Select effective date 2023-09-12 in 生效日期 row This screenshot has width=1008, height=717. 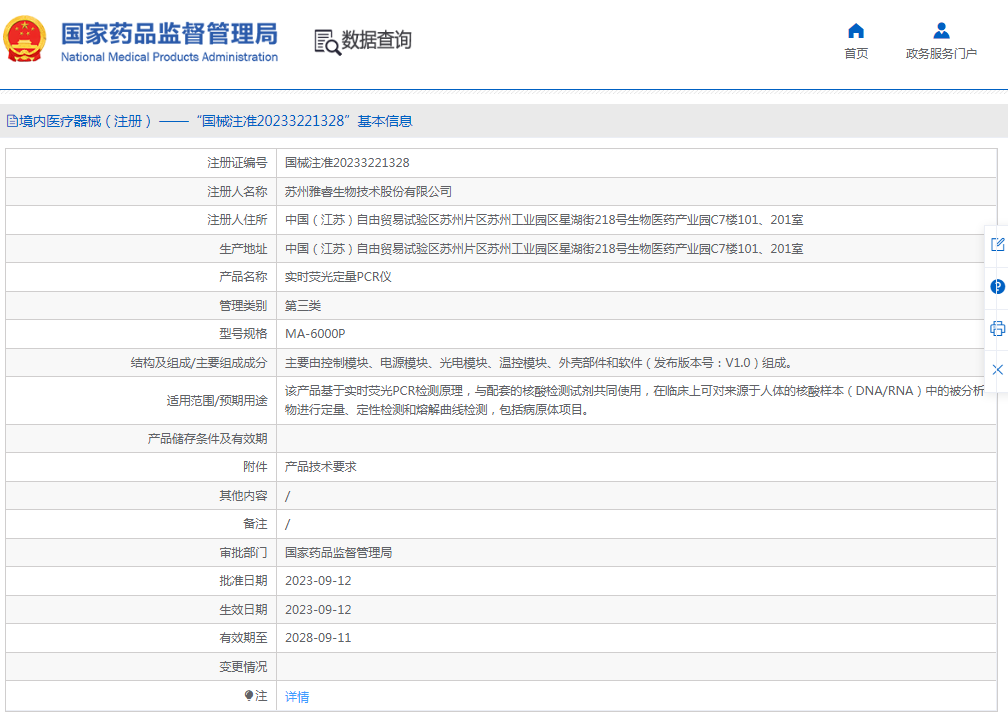point(318,610)
